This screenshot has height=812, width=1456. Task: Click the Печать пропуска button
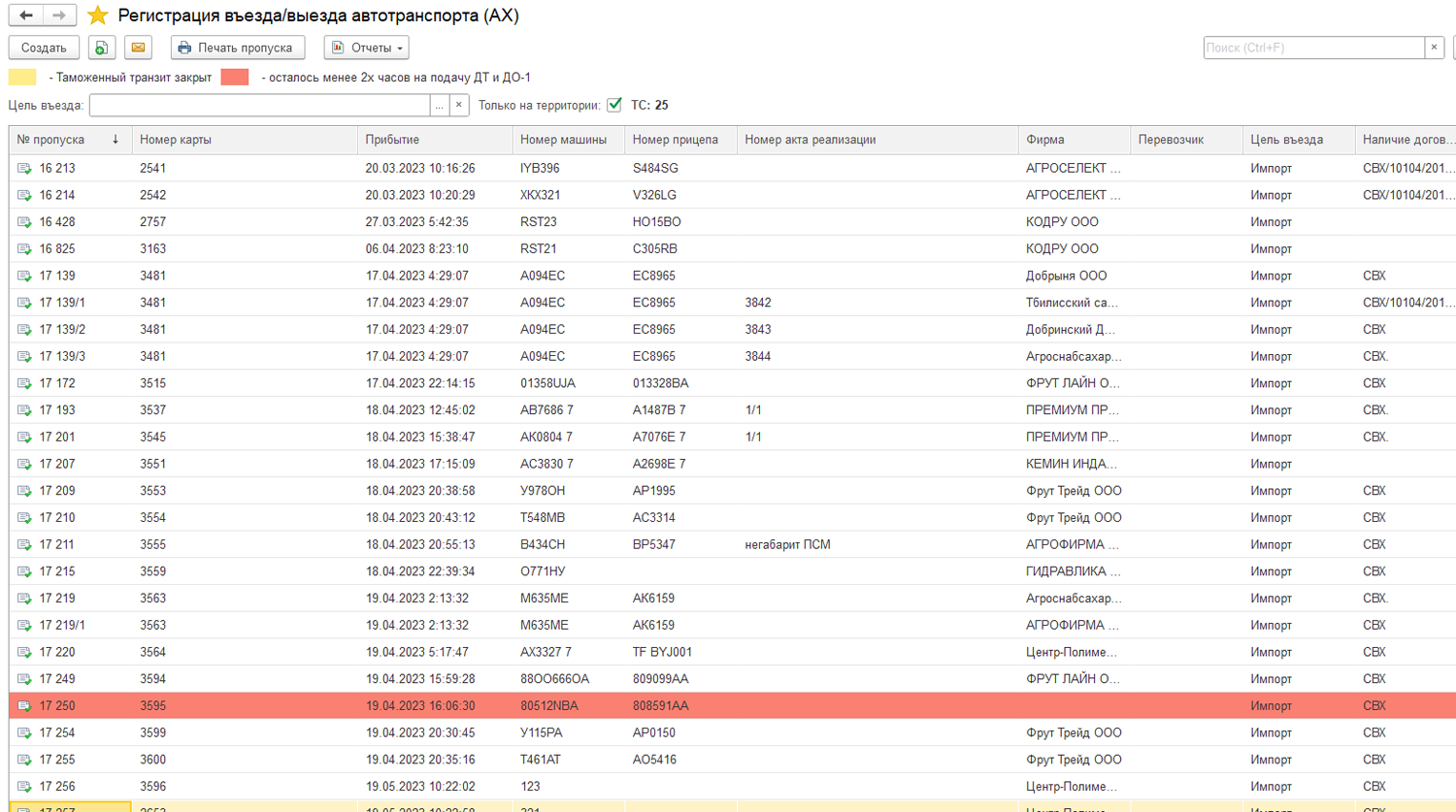click(237, 48)
